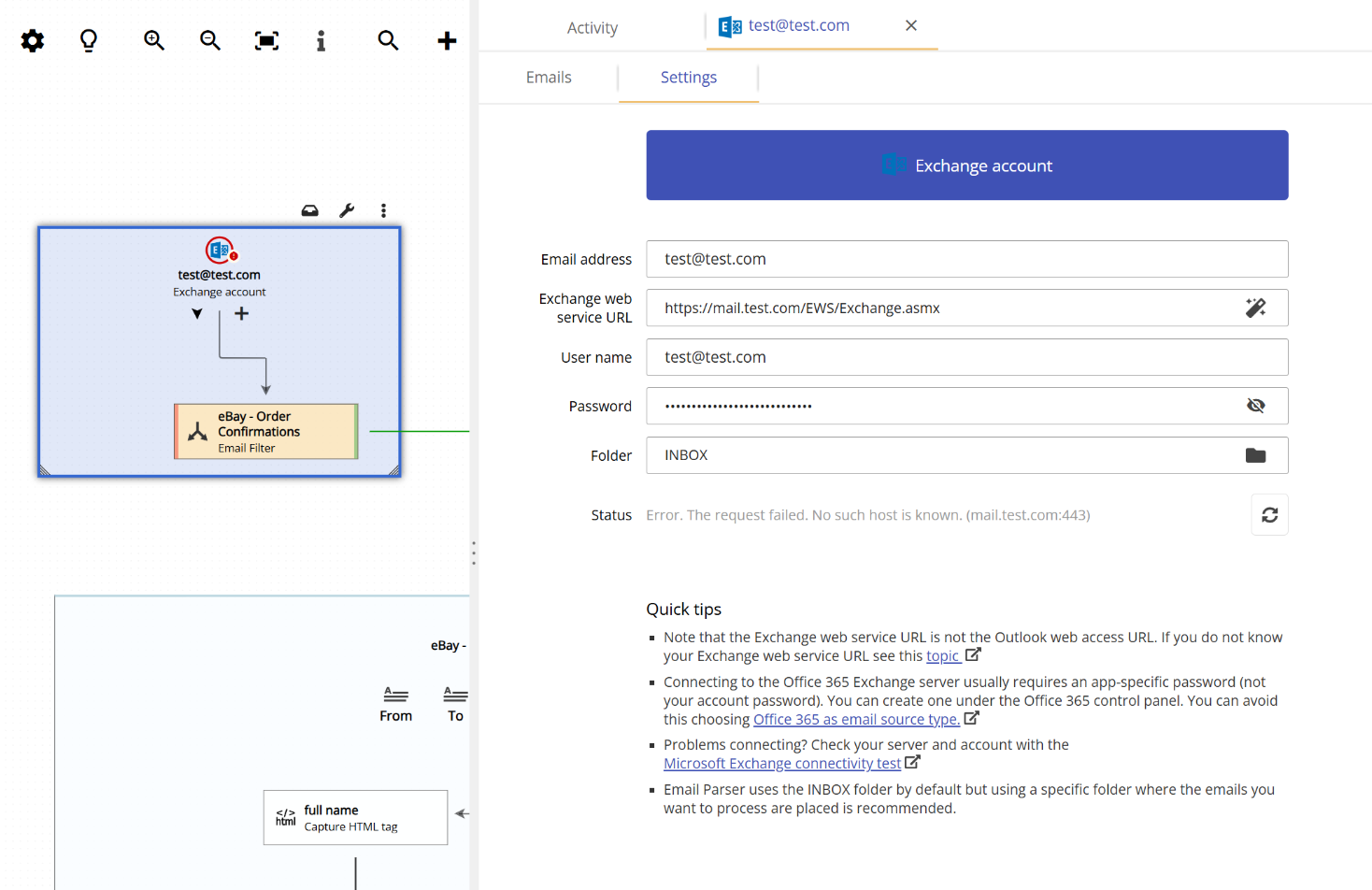Open search from the toolbar
Viewport: 1372px width, 890px height.
tap(388, 40)
